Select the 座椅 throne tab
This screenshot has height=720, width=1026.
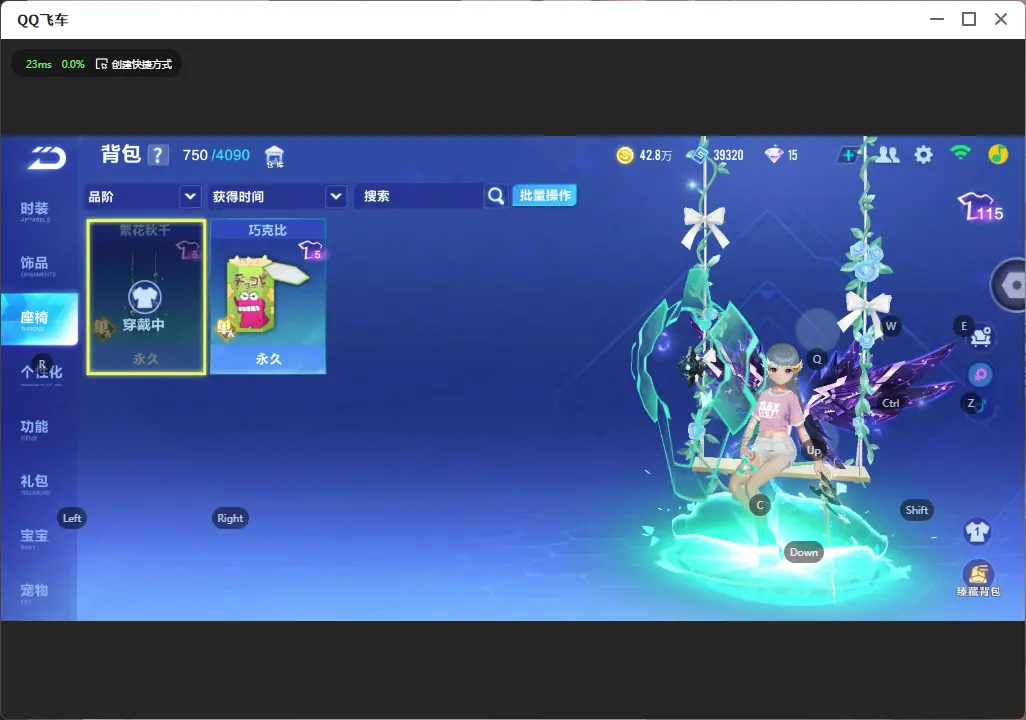tap(39, 319)
